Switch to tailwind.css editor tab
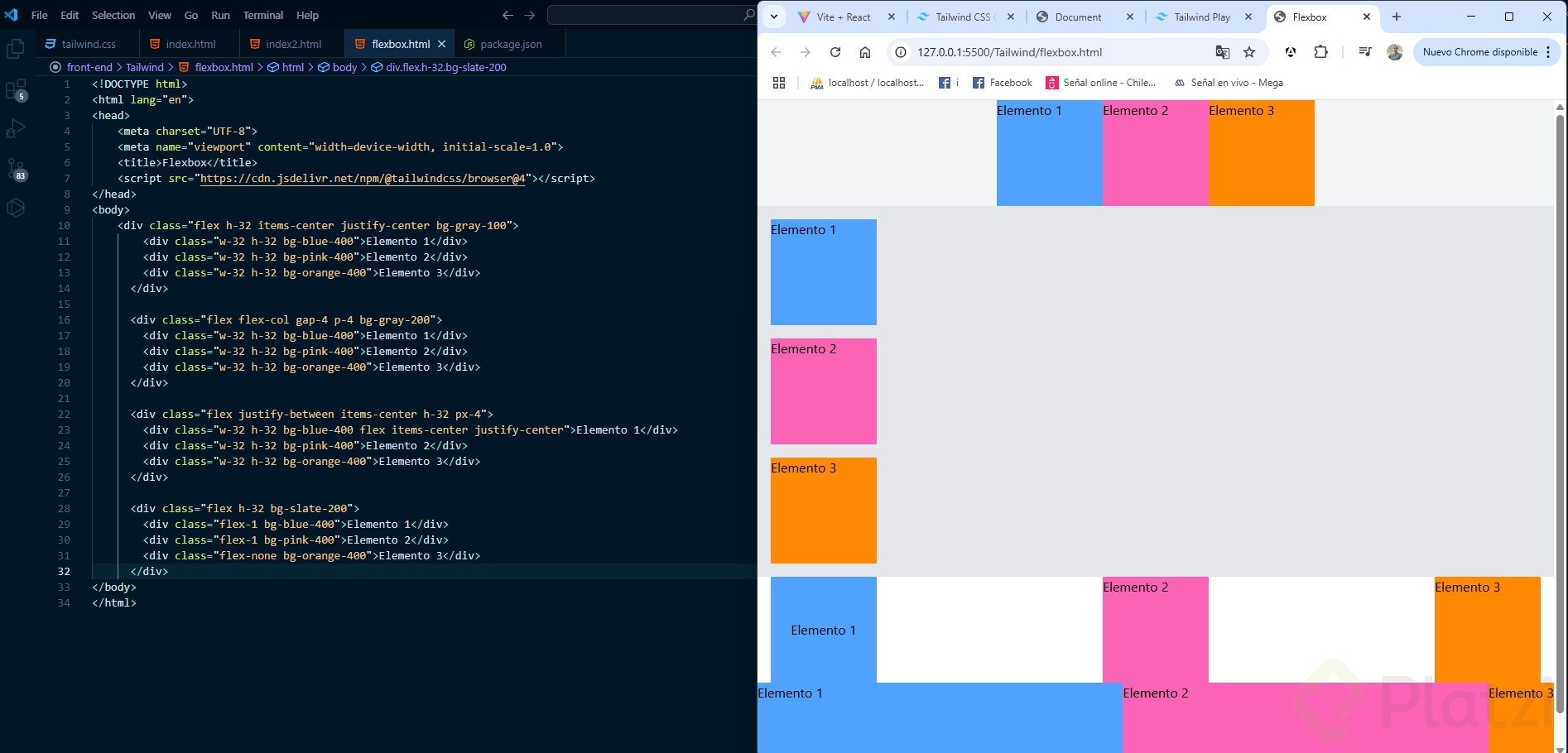 tap(88, 44)
